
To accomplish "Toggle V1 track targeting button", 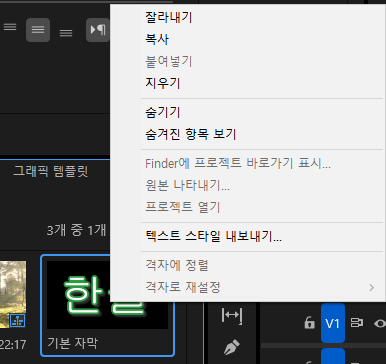I will (x=333, y=323).
